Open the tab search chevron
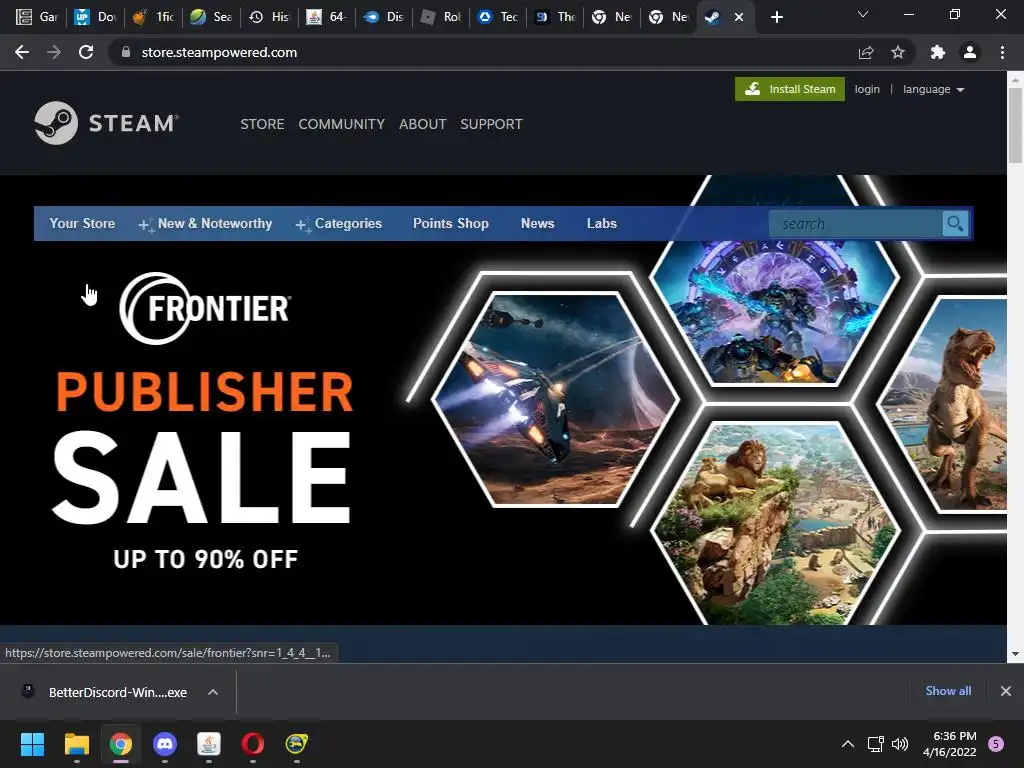Viewport: 1024px width, 768px height. pyautogui.click(x=863, y=14)
